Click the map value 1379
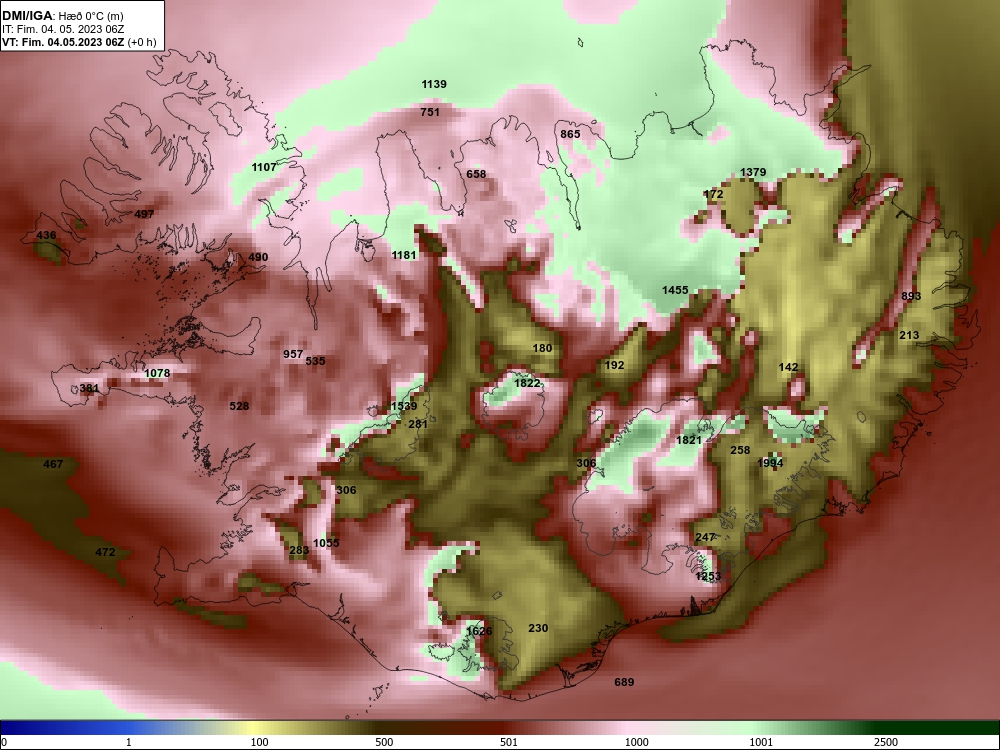Screen dimensions: 1000x750 (x=753, y=172)
